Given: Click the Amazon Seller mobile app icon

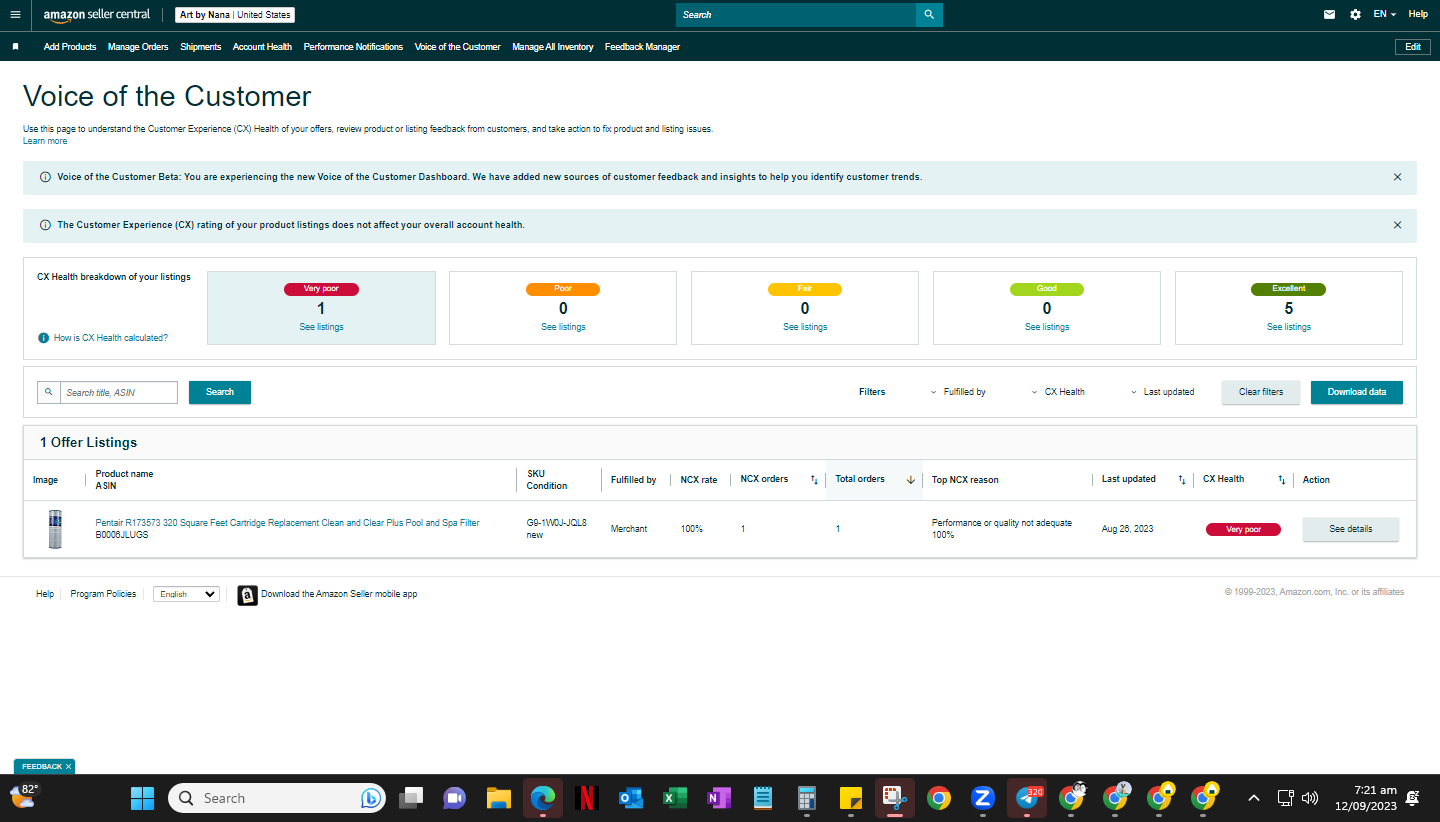Looking at the screenshot, I should [x=248, y=595].
